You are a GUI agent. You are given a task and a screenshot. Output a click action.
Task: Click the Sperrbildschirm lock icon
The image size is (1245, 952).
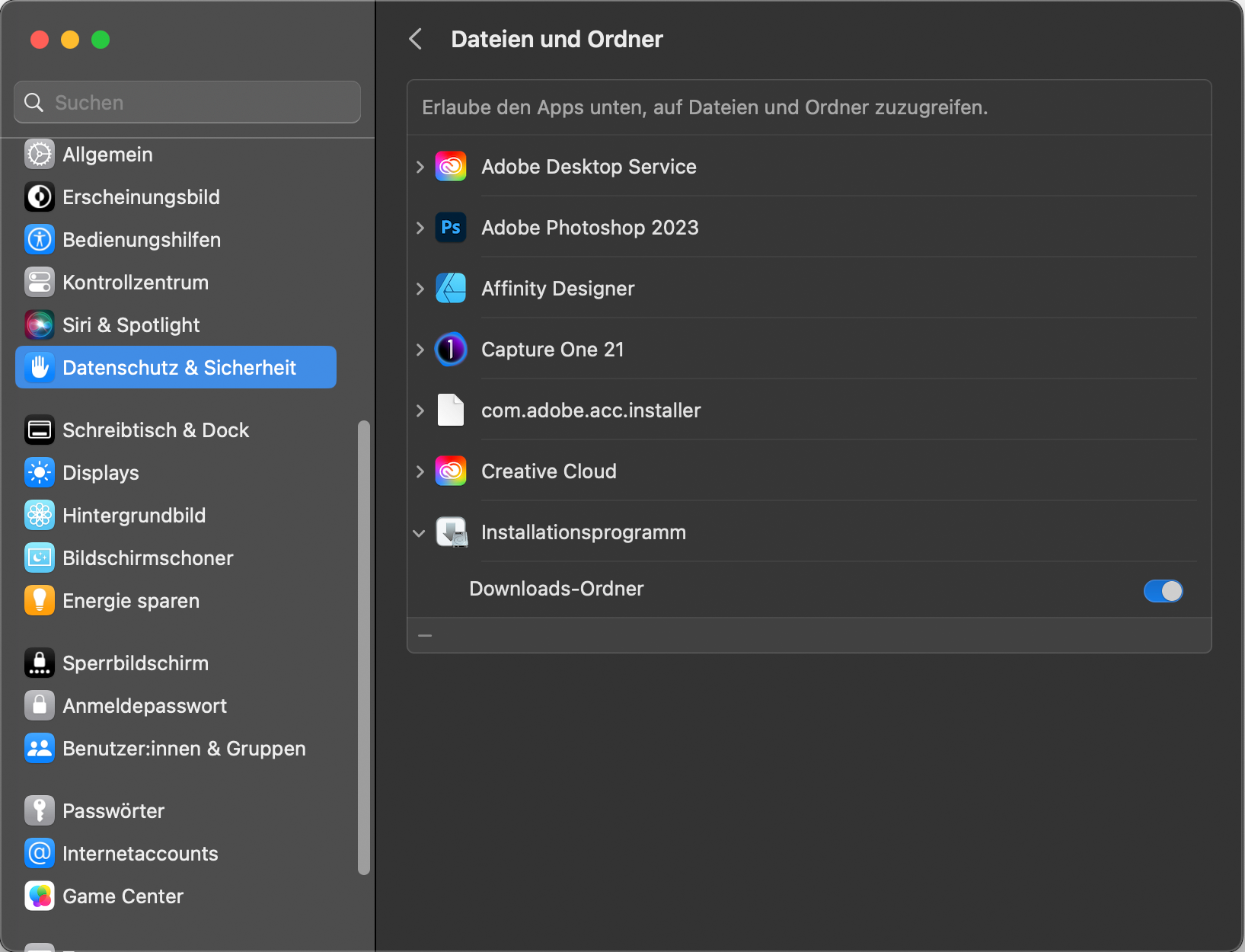(40, 663)
